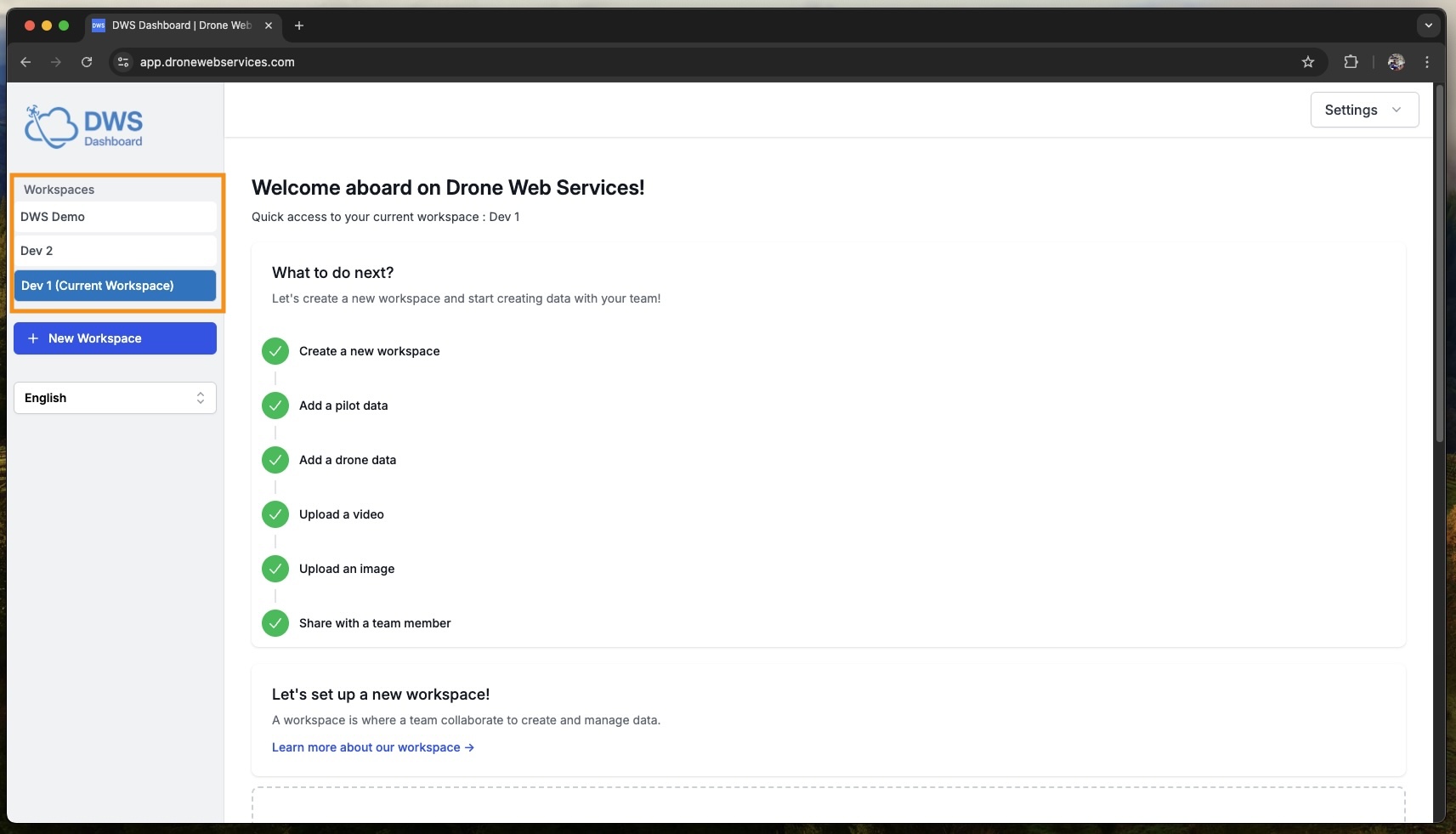Expand the browser tab search chevron
The image size is (1456, 834).
(1429, 26)
